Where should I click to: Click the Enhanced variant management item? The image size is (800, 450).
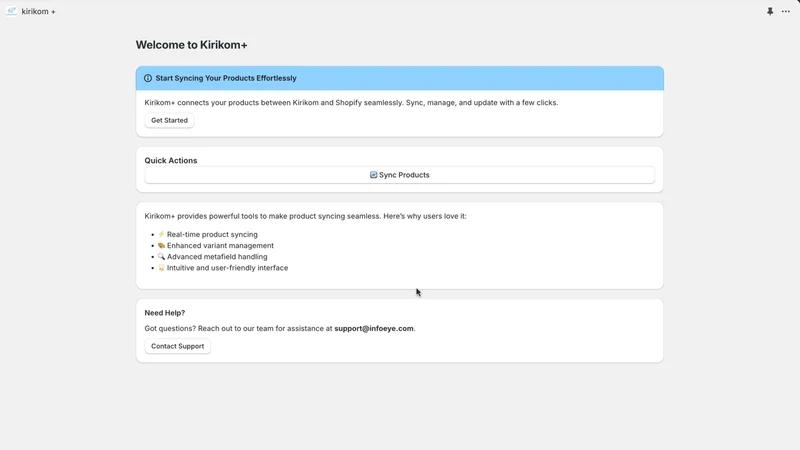(x=220, y=245)
